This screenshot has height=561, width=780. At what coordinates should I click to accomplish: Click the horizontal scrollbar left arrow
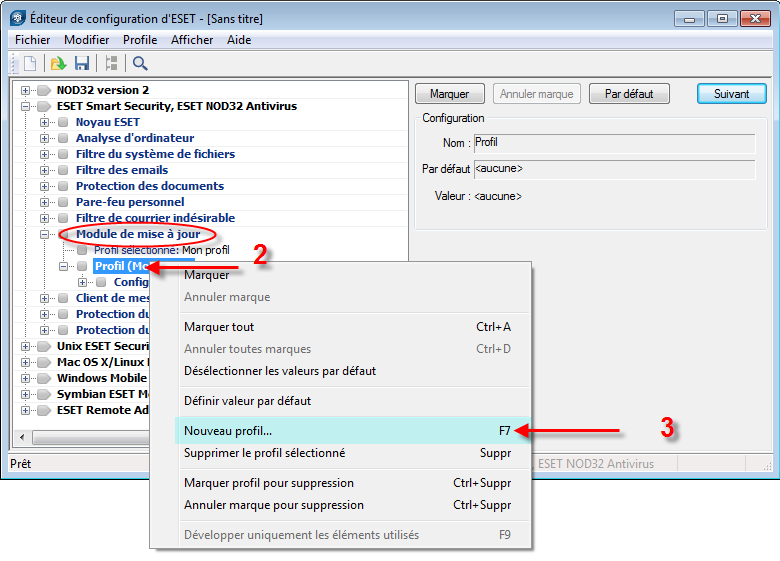(x=20, y=438)
